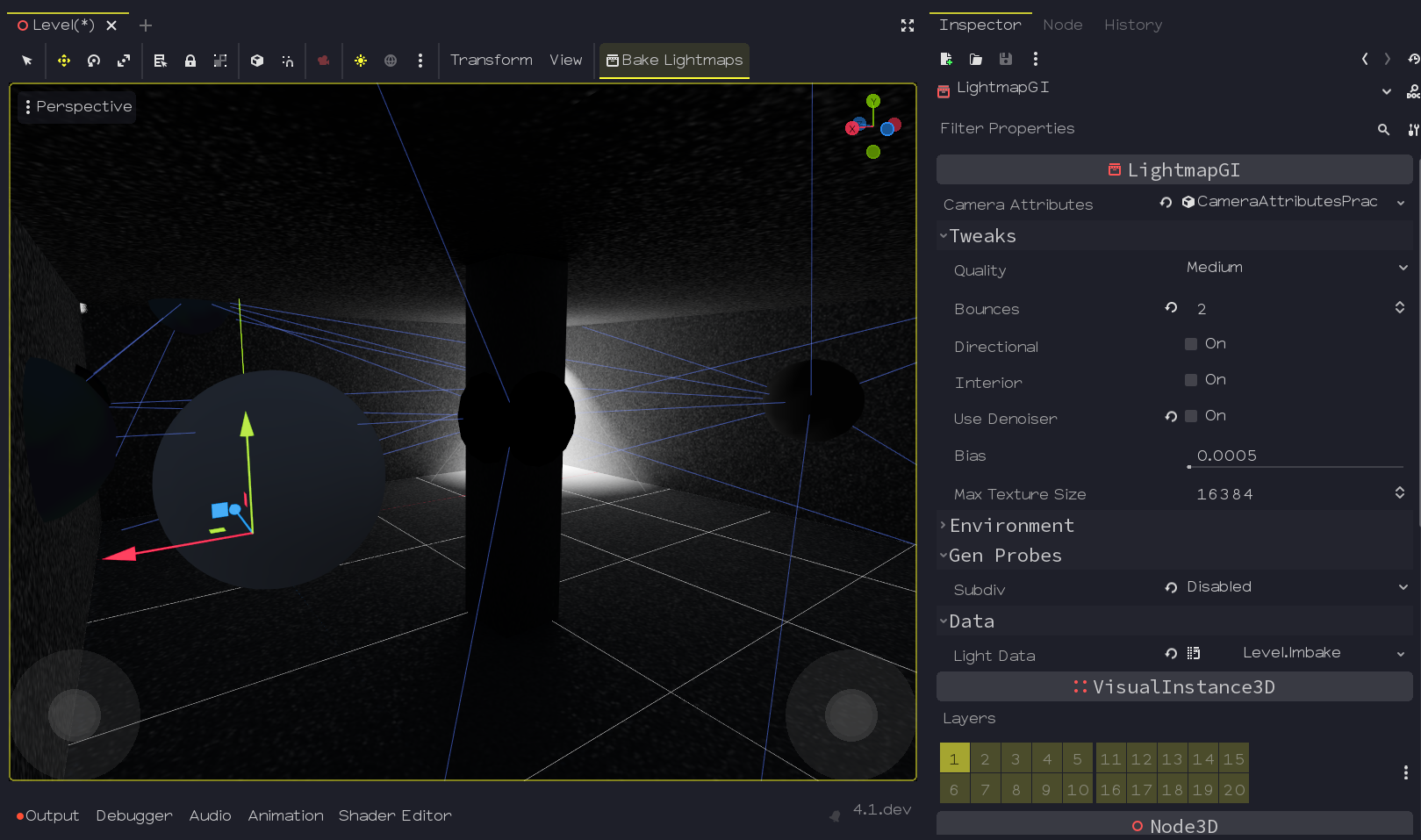1421x840 pixels.
Task: Enable render layer 2 in VisualInstance3D Layers
Action: click(x=985, y=757)
